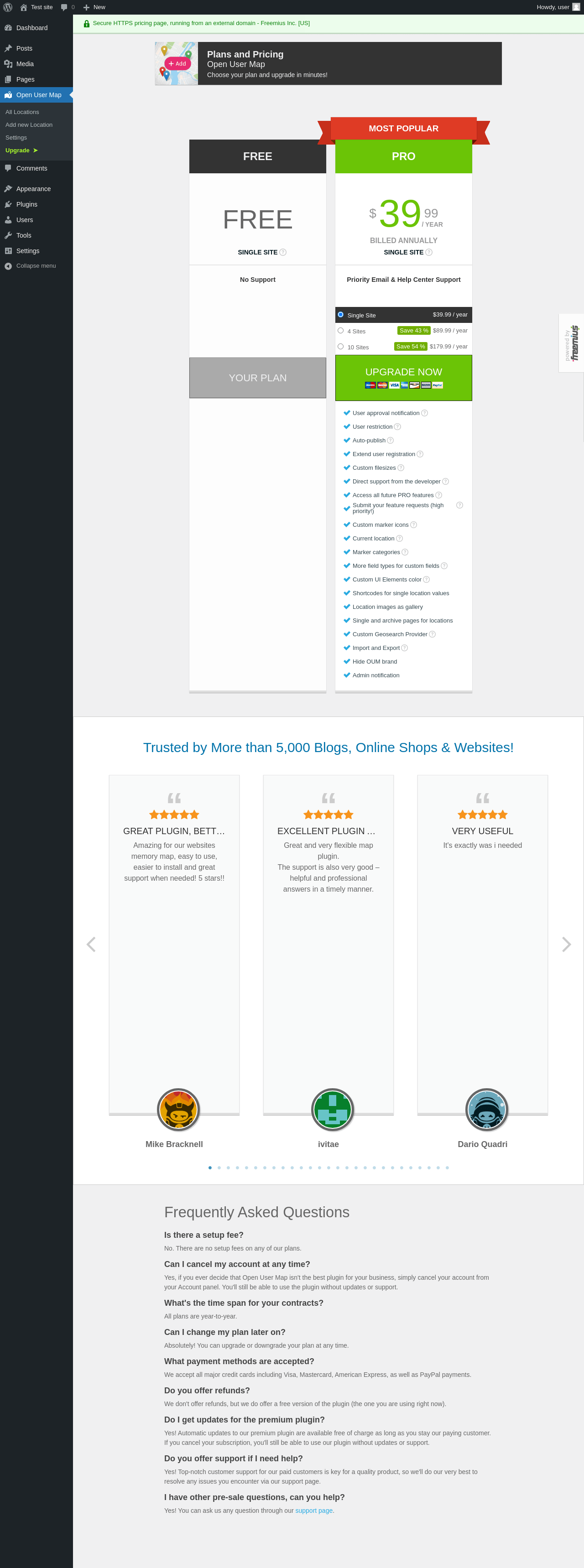Follow the support page link in FAQ

pyautogui.click(x=313, y=1510)
